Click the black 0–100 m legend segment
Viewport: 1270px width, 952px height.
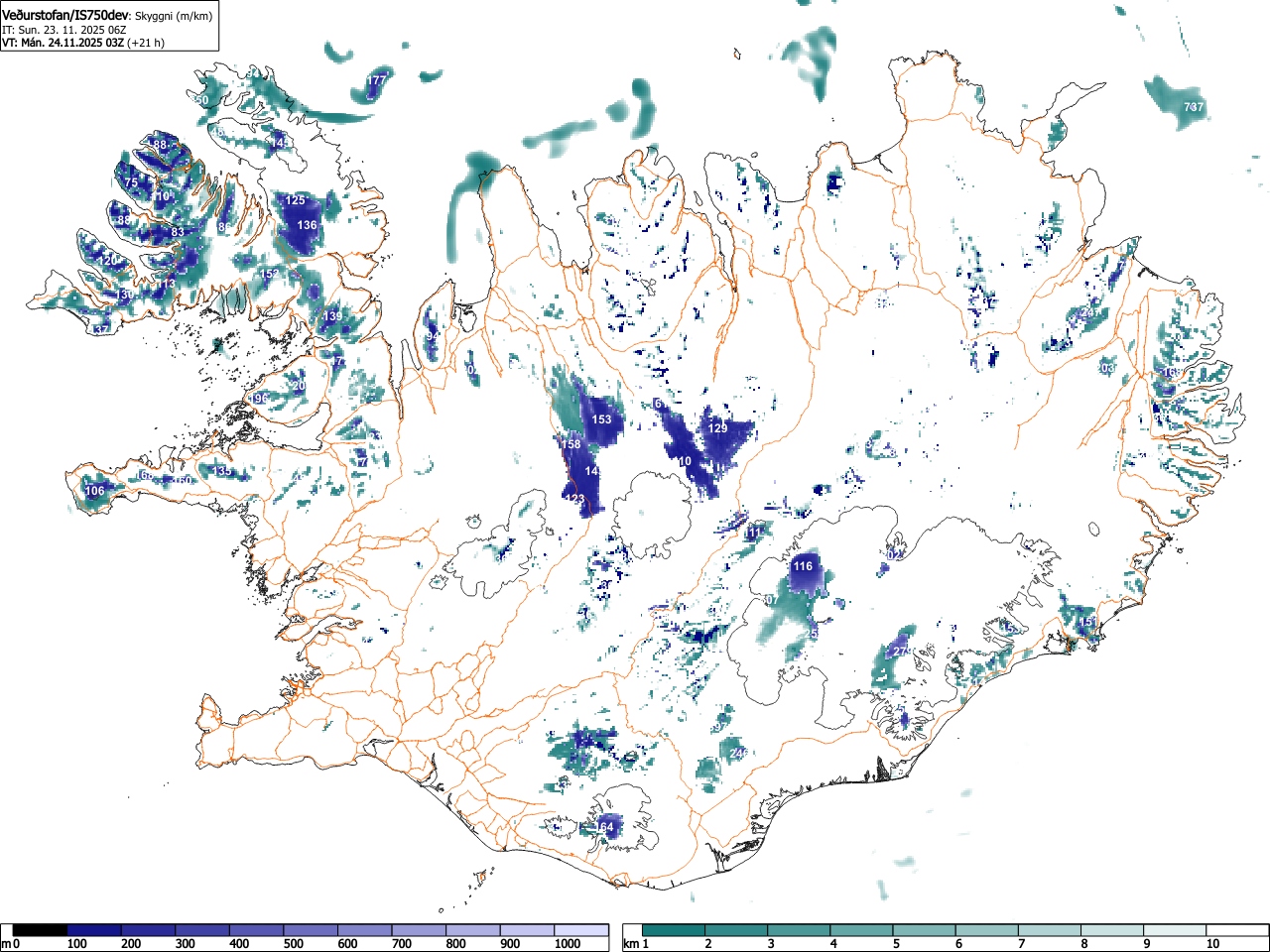[41, 930]
